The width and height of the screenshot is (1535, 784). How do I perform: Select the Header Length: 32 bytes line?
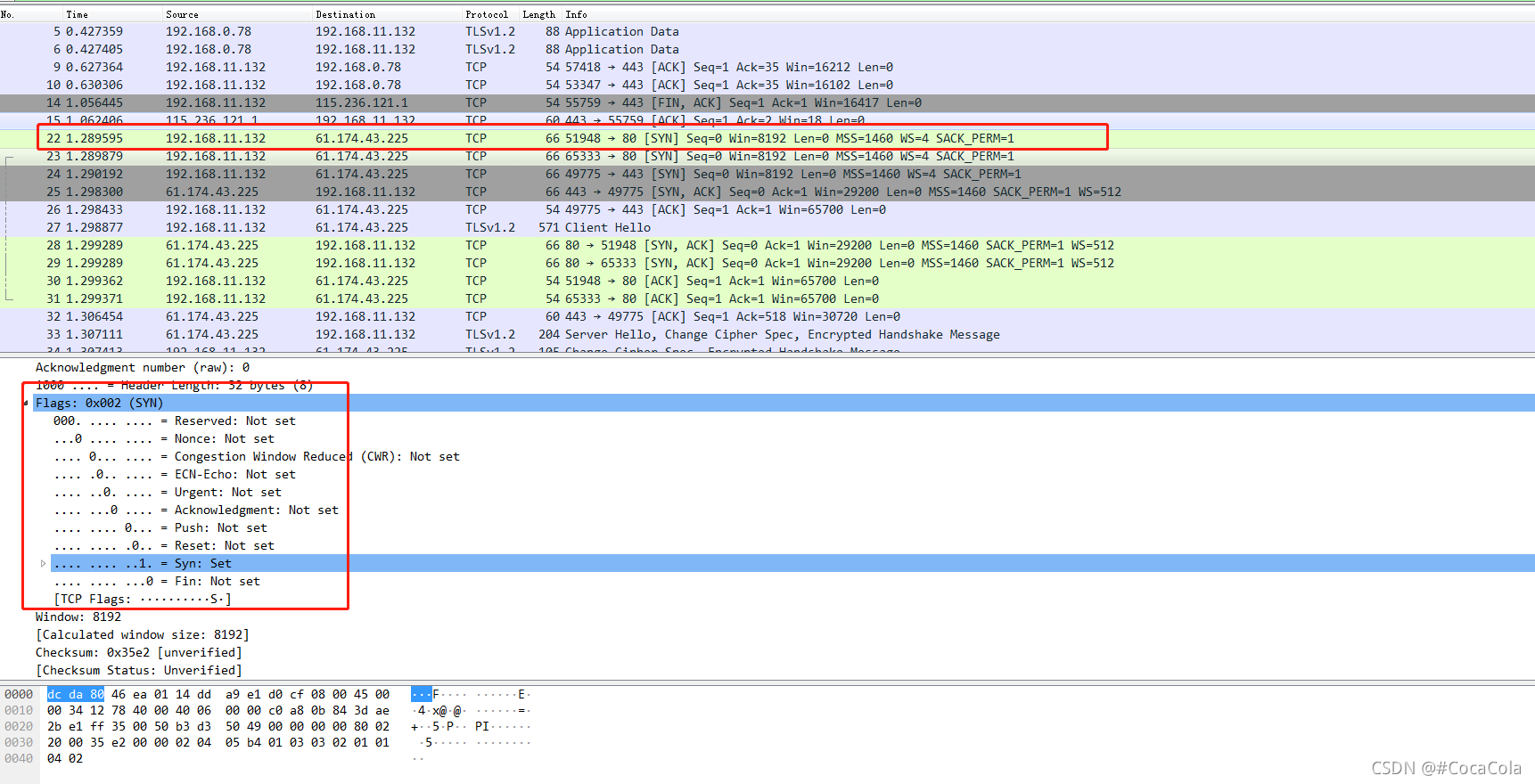(x=174, y=385)
